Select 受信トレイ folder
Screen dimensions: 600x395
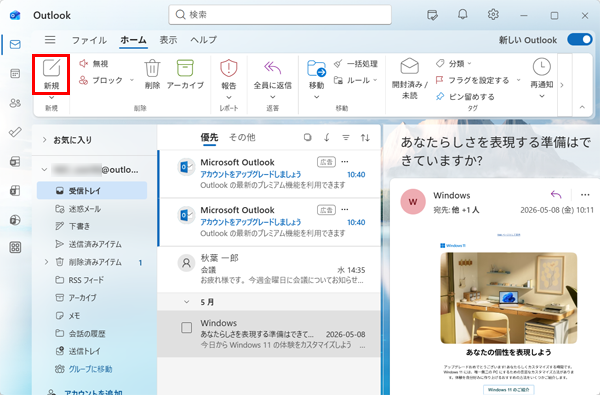[92, 191]
